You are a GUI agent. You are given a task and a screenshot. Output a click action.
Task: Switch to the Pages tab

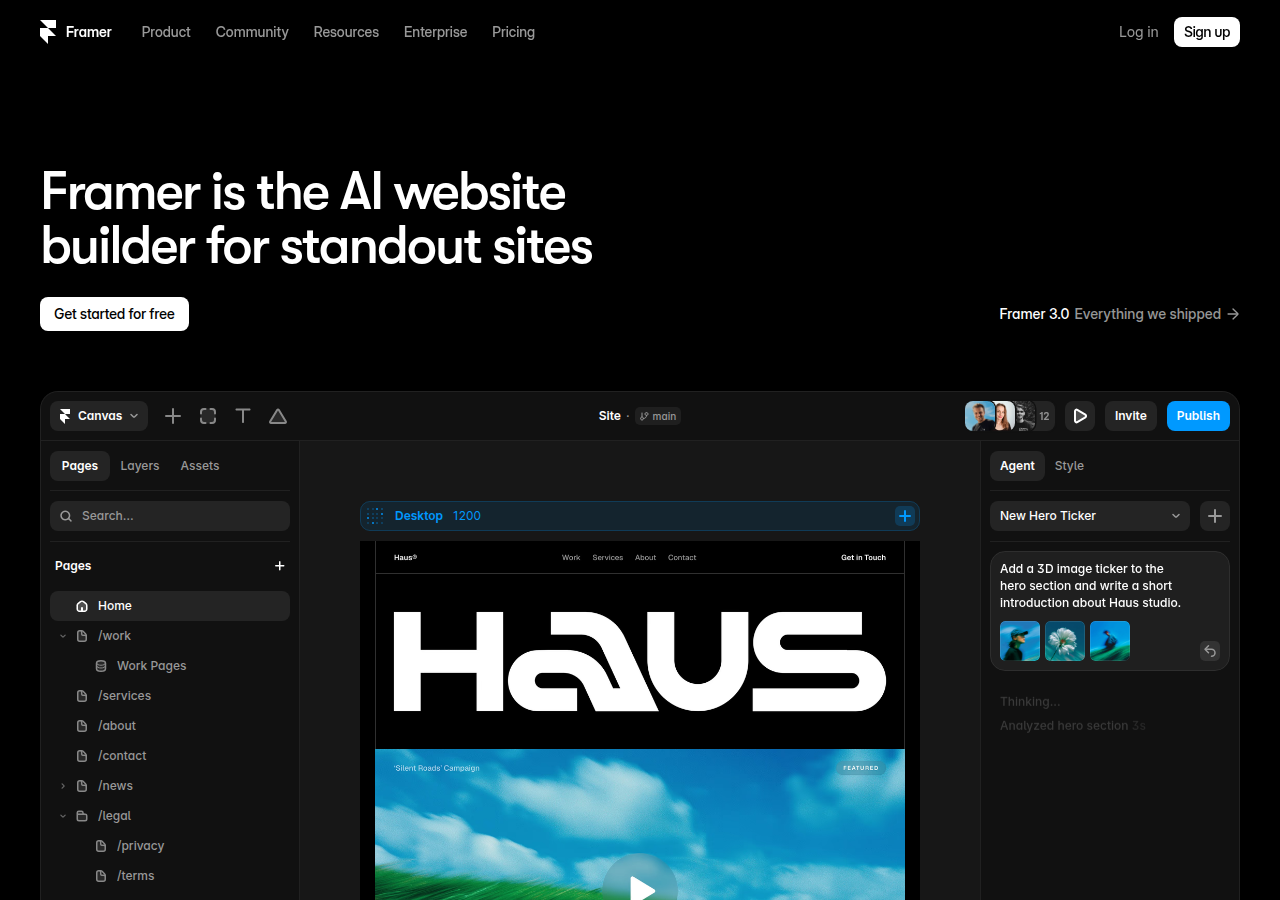coord(80,466)
